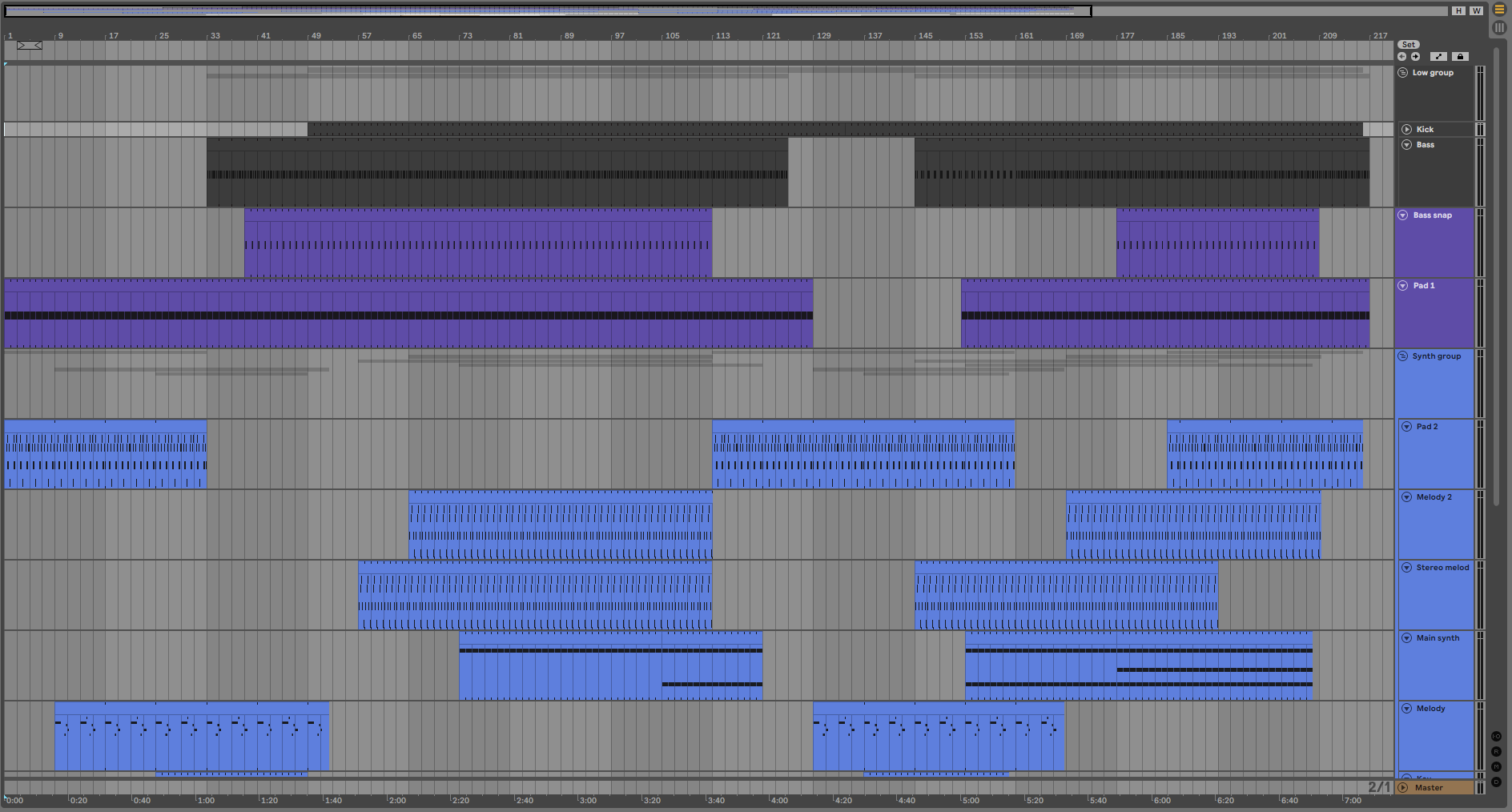This screenshot has width=1512, height=812.
Task: Jump to next locator arrow
Action: pyautogui.click(x=1415, y=57)
